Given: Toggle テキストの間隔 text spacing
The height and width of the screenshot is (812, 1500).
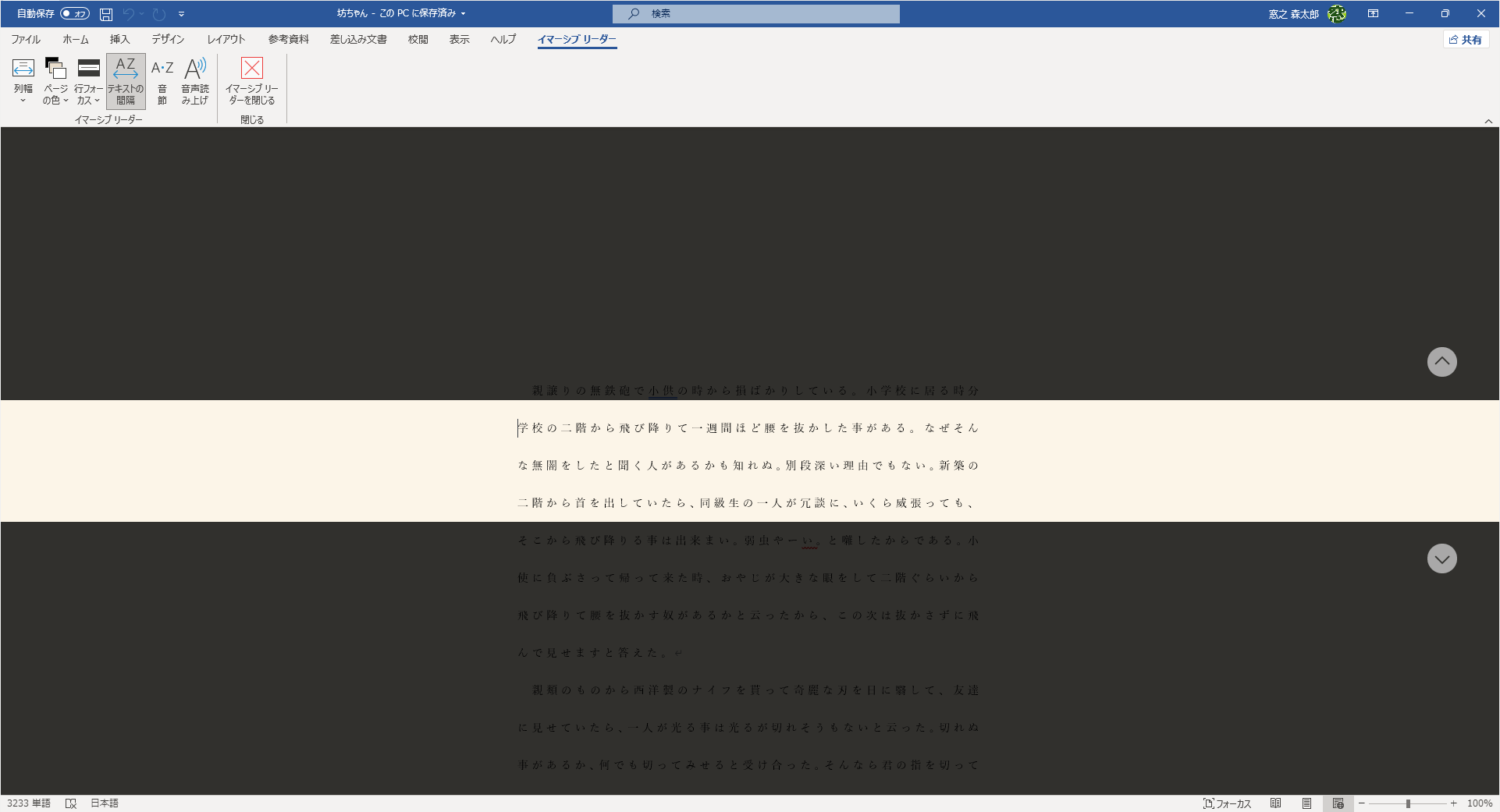Looking at the screenshot, I should (x=126, y=81).
